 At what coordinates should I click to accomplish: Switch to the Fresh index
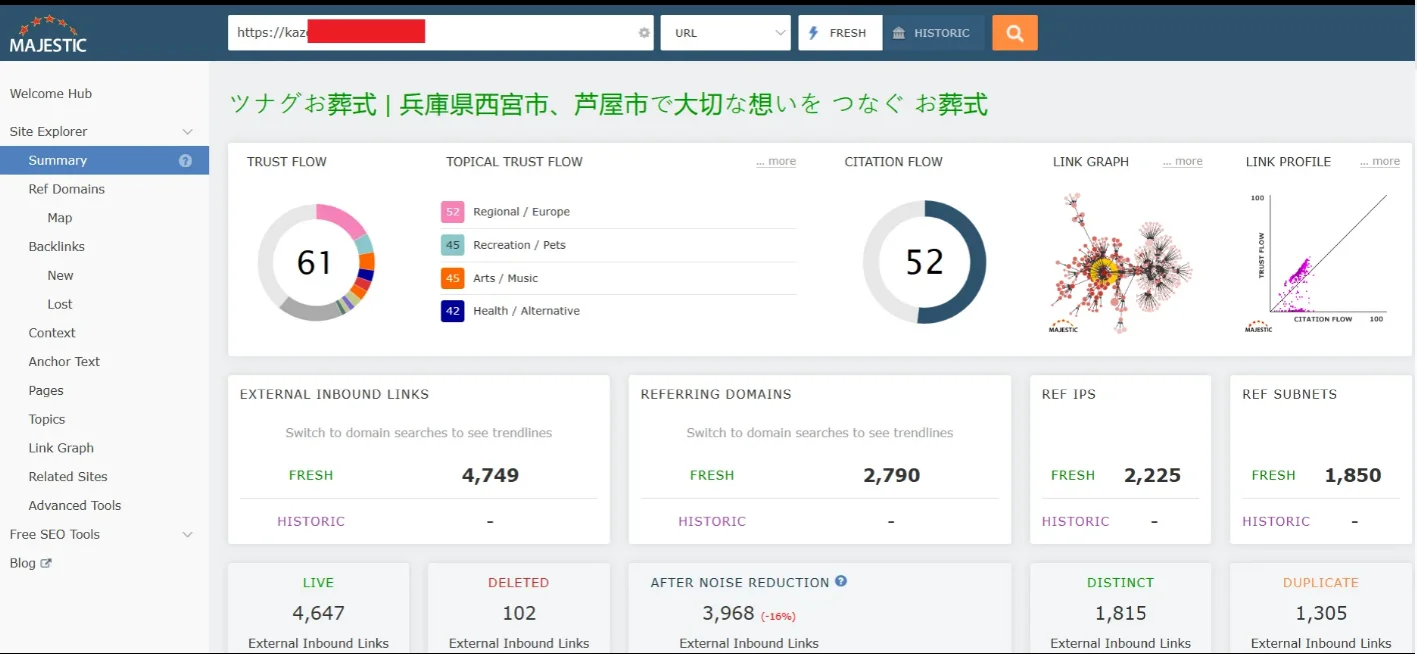click(x=840, y=33)
